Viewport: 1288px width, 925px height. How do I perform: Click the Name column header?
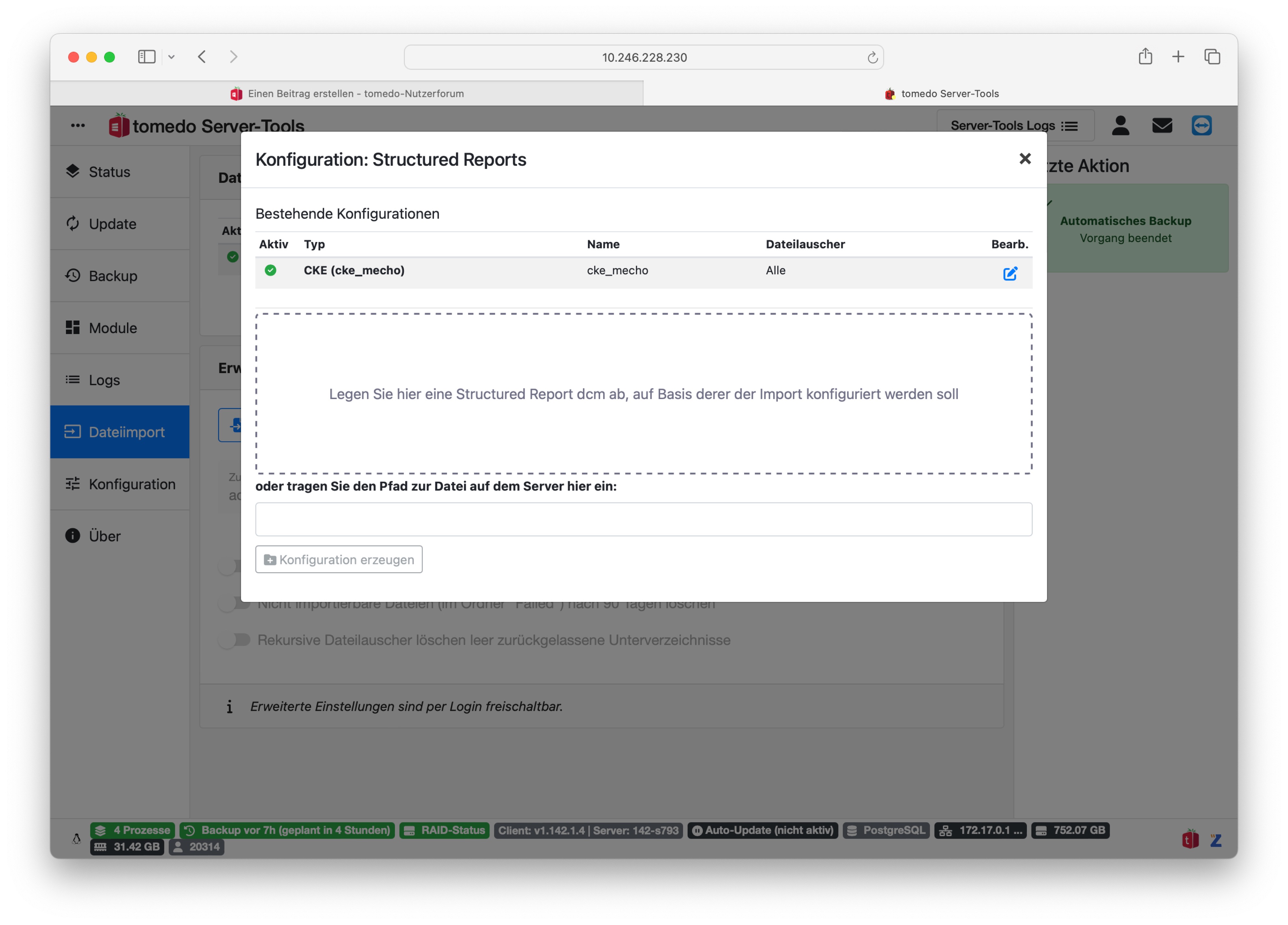pyautogui.click(x=603, y=244)
